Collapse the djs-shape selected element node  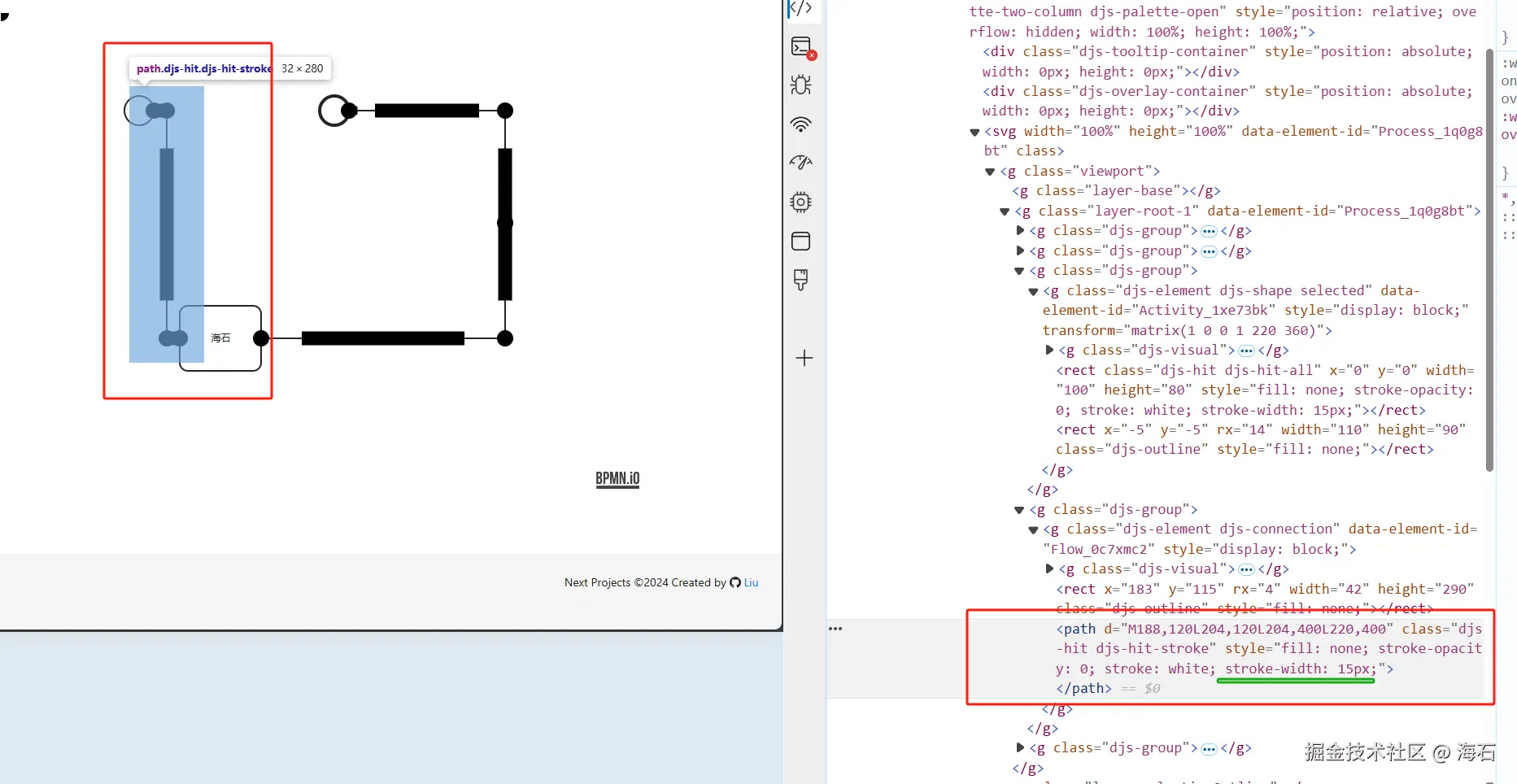click(x=1034, y=291)
